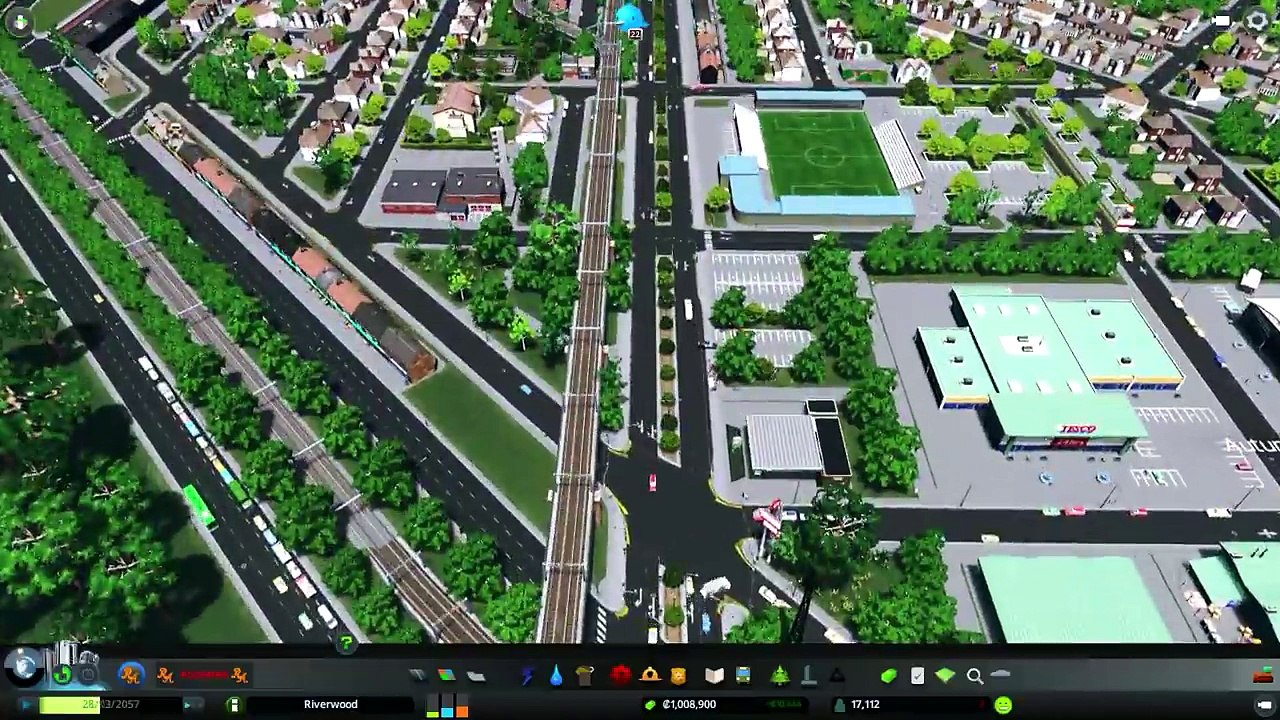Click the advisor question mark button
The image size is (1280, 720).
tap(345, 645)
